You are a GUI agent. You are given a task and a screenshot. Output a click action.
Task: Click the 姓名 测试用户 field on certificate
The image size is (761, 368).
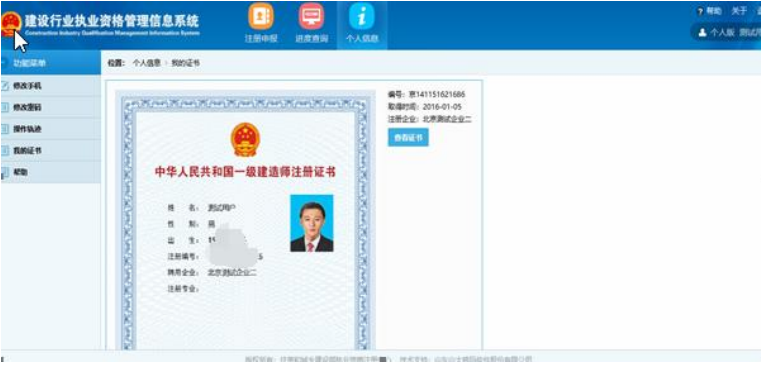tap(201, 208)
